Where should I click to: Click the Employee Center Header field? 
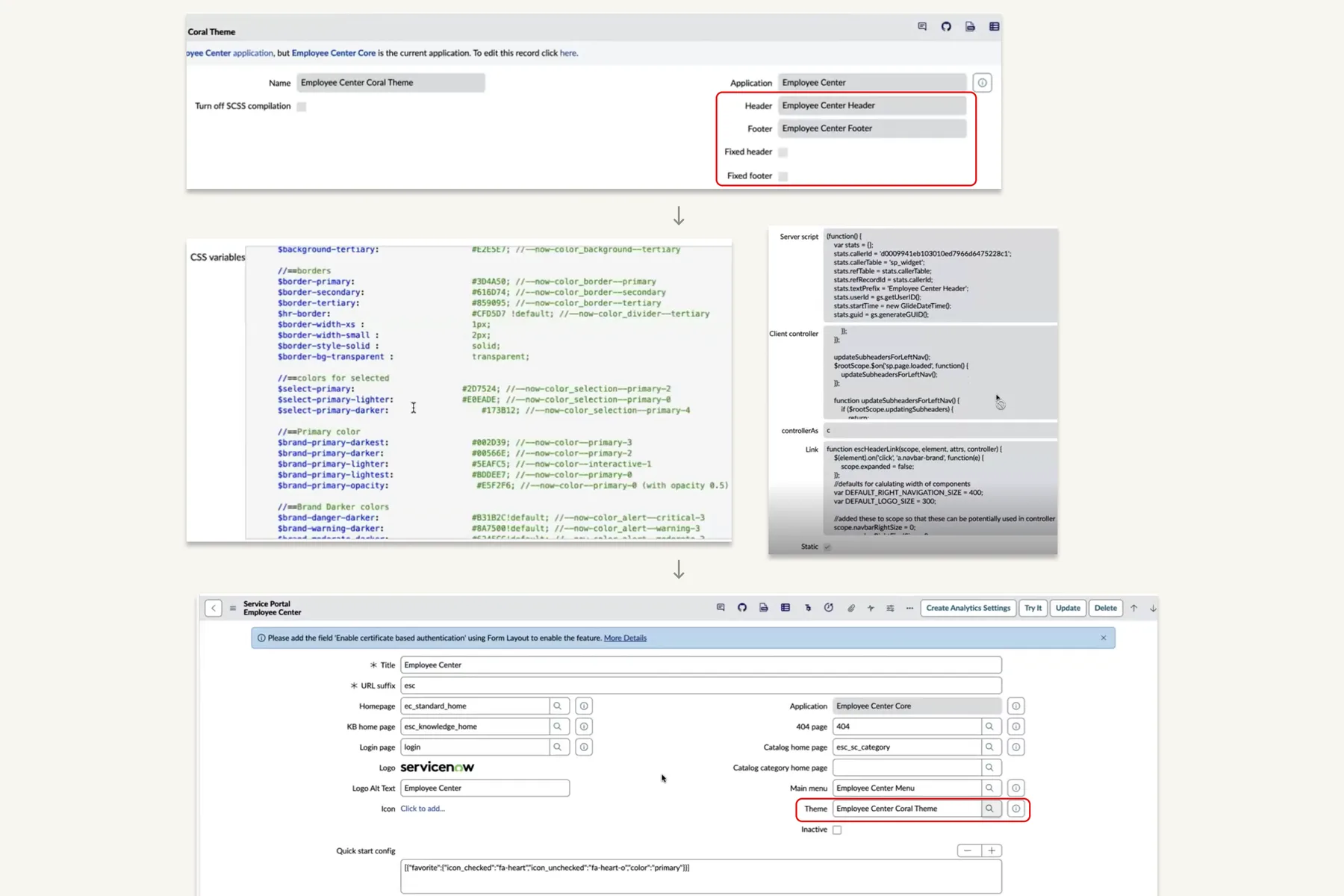(872, 106)
